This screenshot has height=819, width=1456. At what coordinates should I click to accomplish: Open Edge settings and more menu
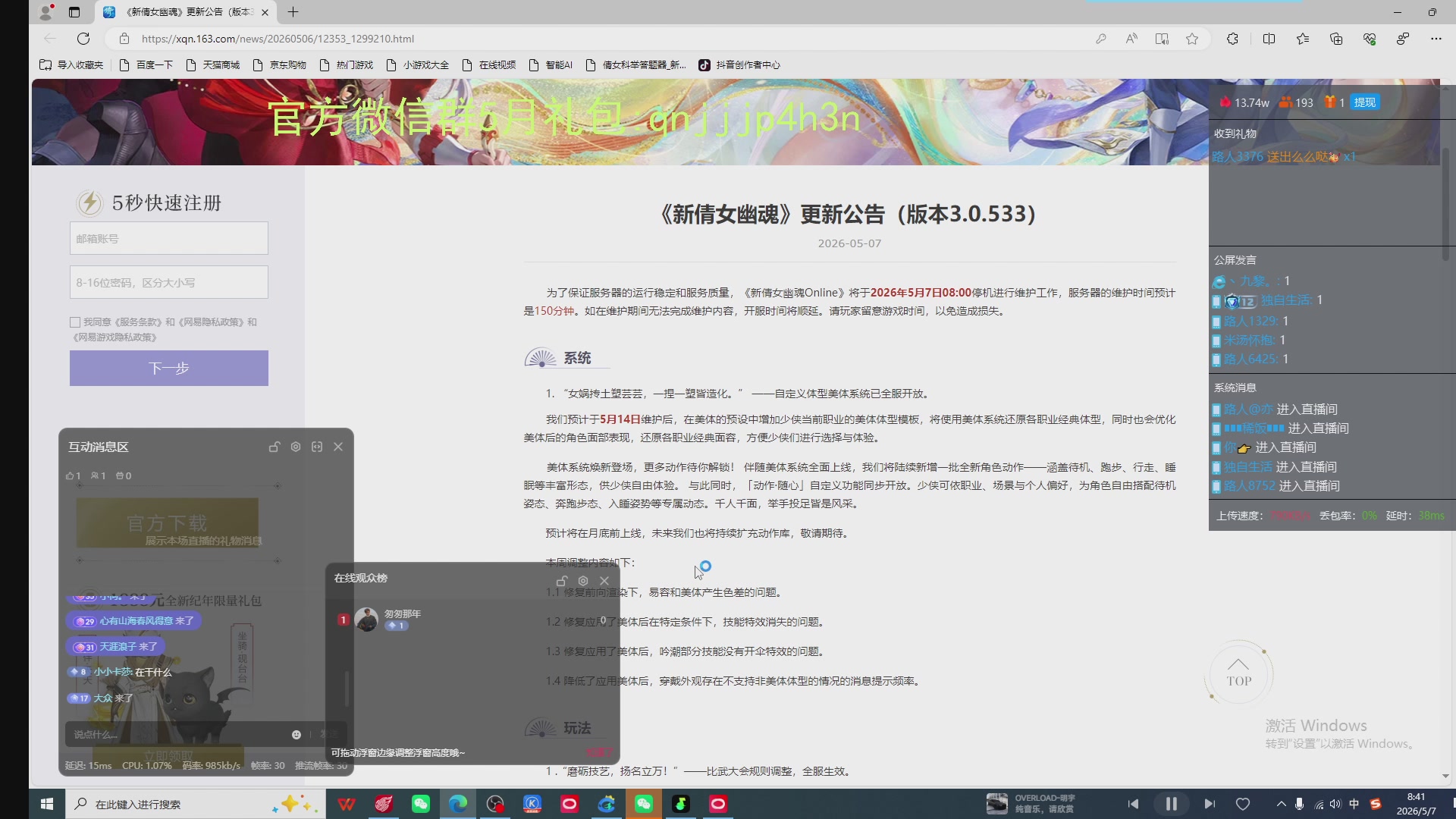[1436, 39]
